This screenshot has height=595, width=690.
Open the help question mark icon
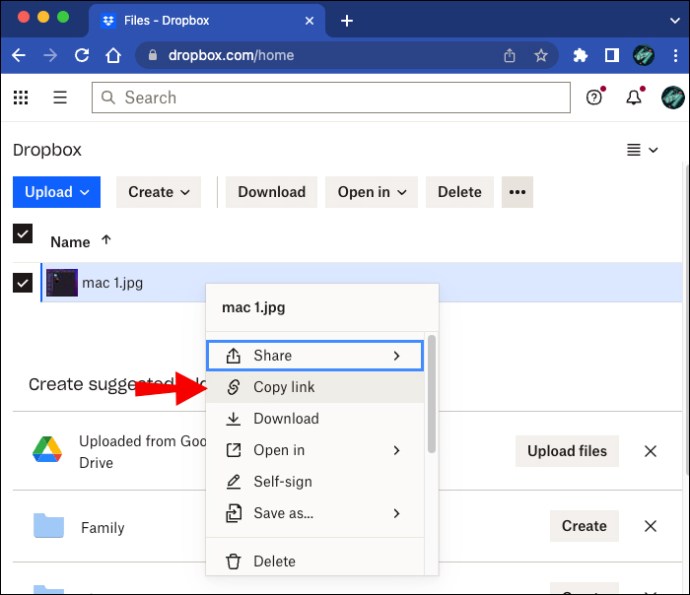tap(594, 97)
